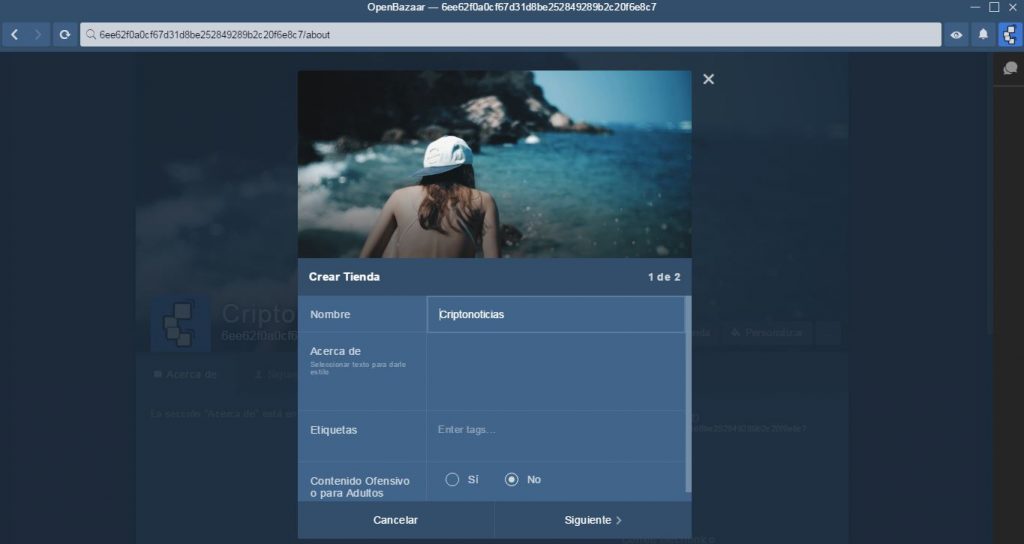Click the beach header image in the dialog
The image size is (1024, 544).
(494, 164)
